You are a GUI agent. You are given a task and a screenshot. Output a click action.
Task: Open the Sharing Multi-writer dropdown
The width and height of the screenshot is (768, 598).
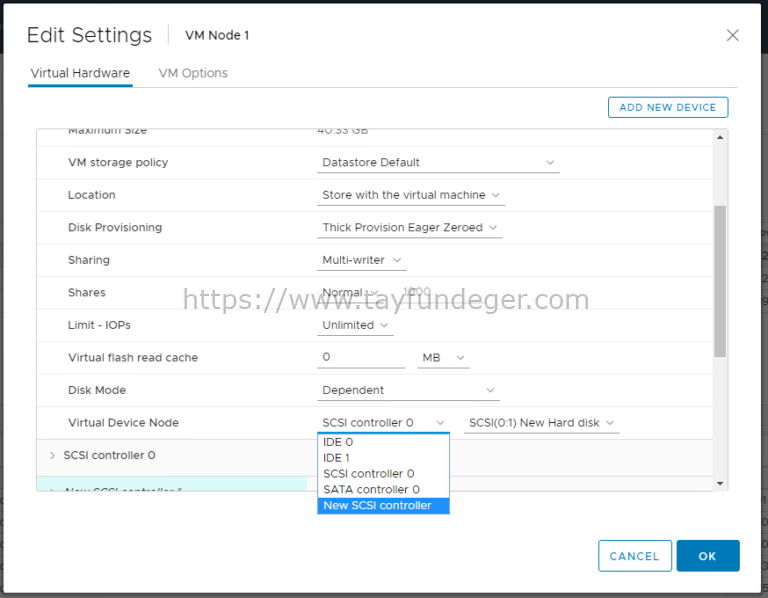coord(362,260)
